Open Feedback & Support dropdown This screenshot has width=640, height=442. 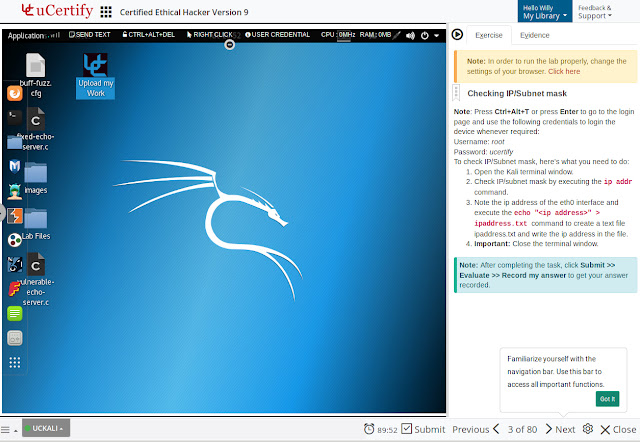pyautogui.click(x=594, y=12)
